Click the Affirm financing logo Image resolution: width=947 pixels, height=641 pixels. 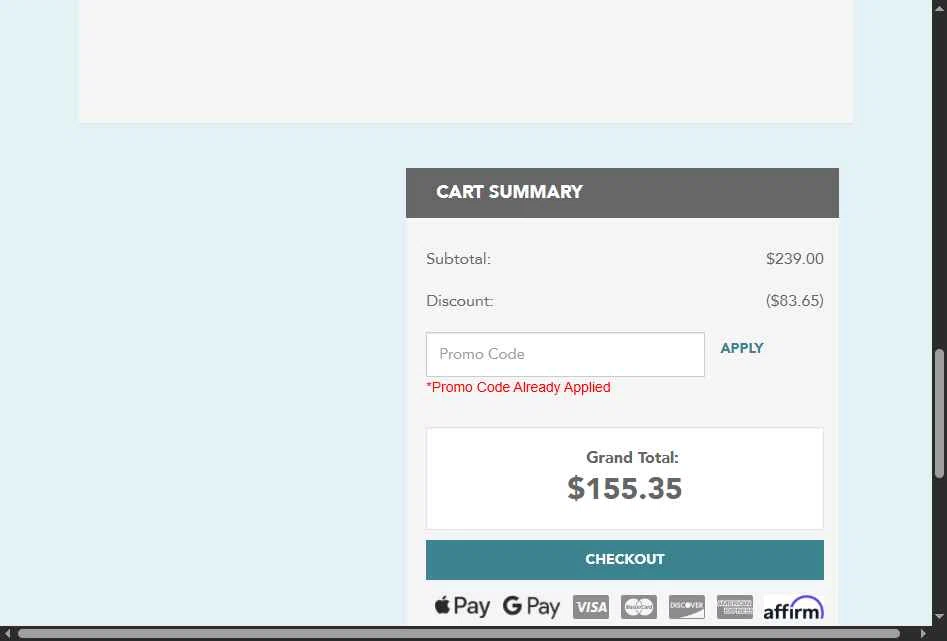pos(794,608)
